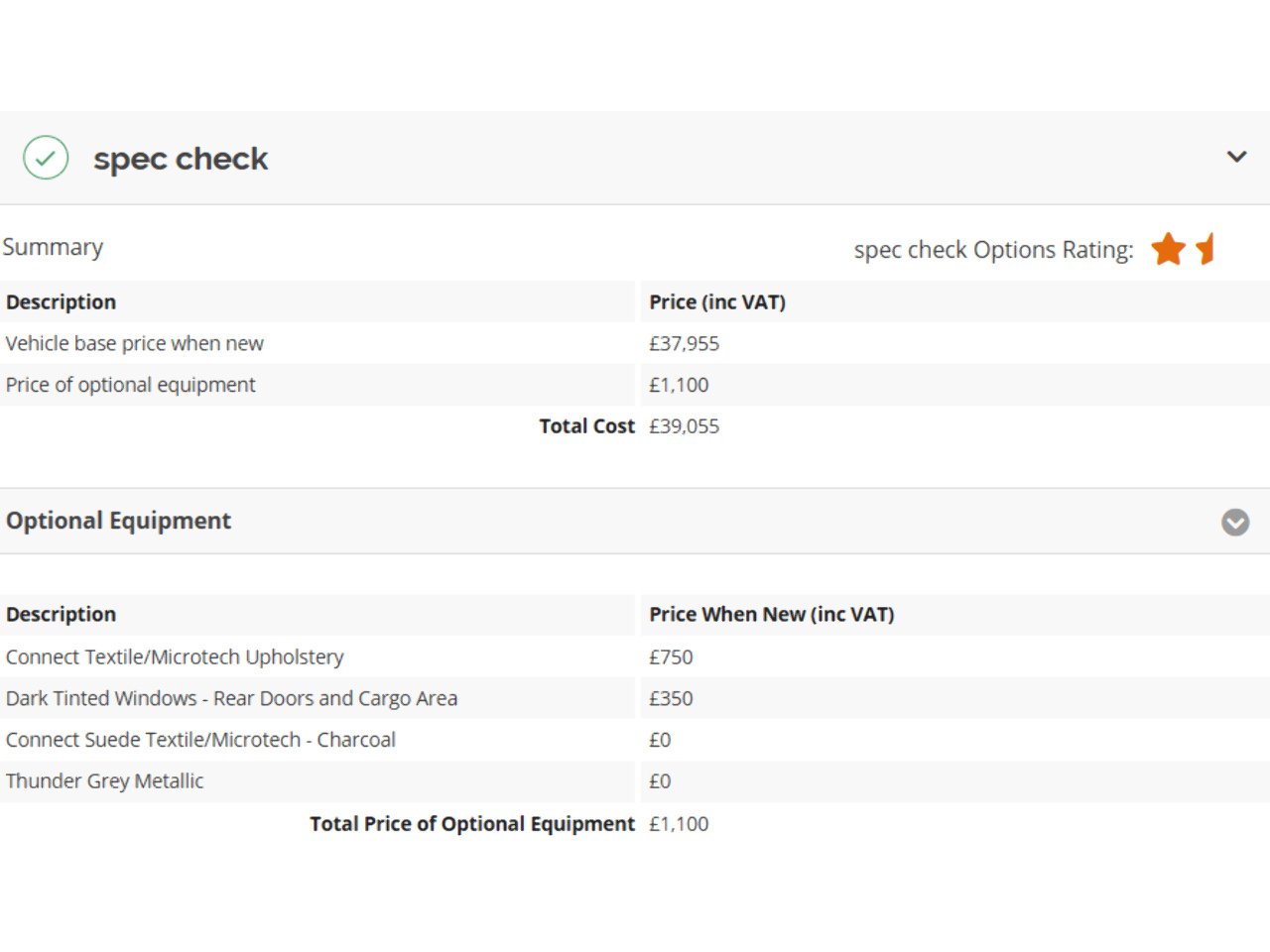1270x952 pixels.
Task: Click the Price When New (inc VAT) header
Action: [x=772, y=614]
